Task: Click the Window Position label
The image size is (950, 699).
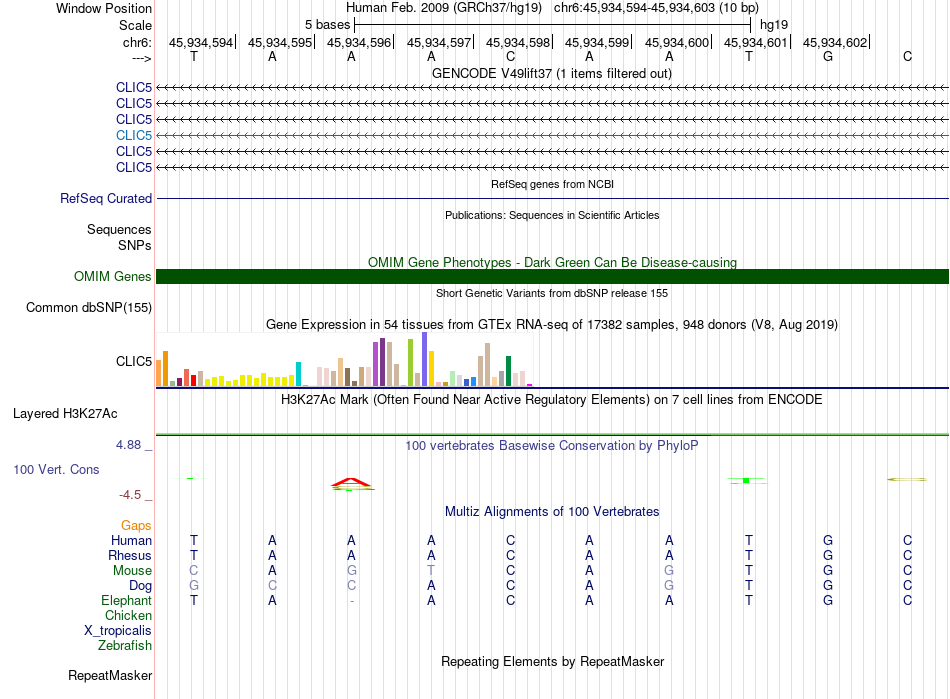Action: [104, 8]
